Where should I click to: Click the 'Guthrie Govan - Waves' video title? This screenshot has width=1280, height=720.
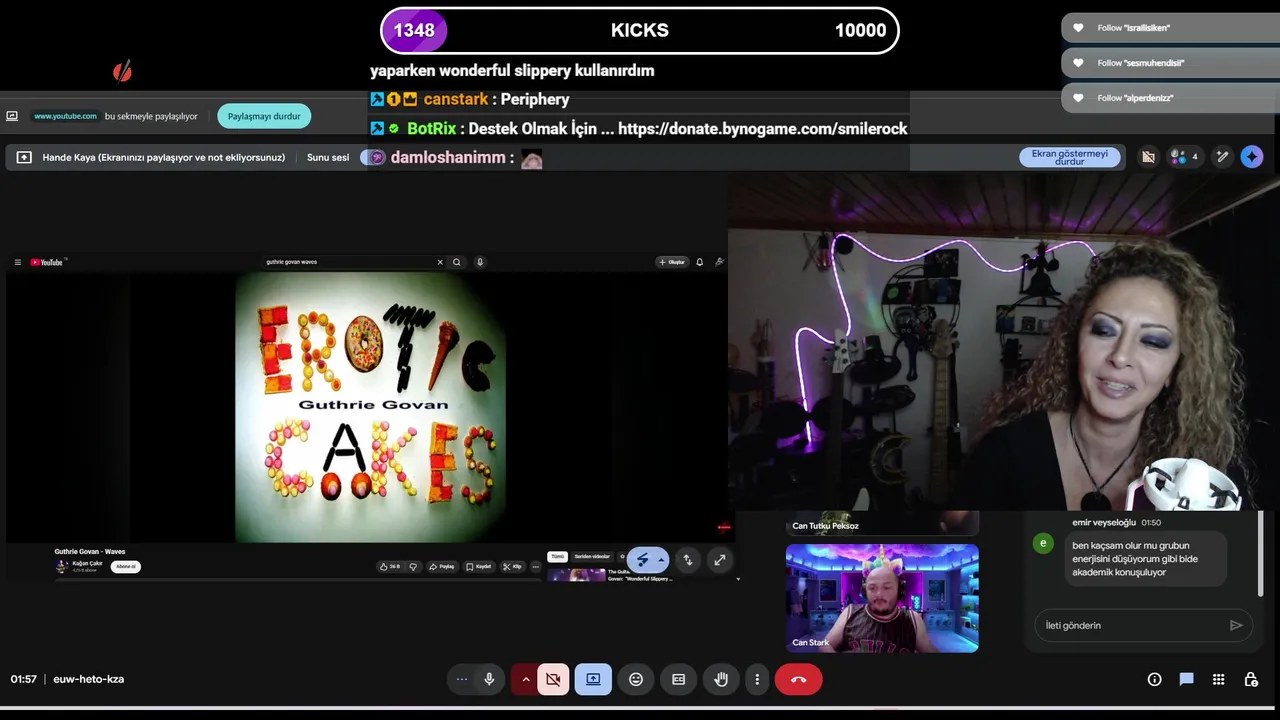point(90,551)
